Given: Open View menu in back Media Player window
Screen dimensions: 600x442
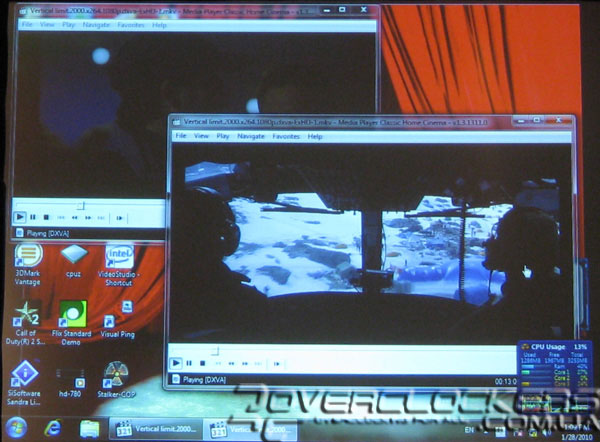Looking at the screenshot, I should [x=47, y=24].
